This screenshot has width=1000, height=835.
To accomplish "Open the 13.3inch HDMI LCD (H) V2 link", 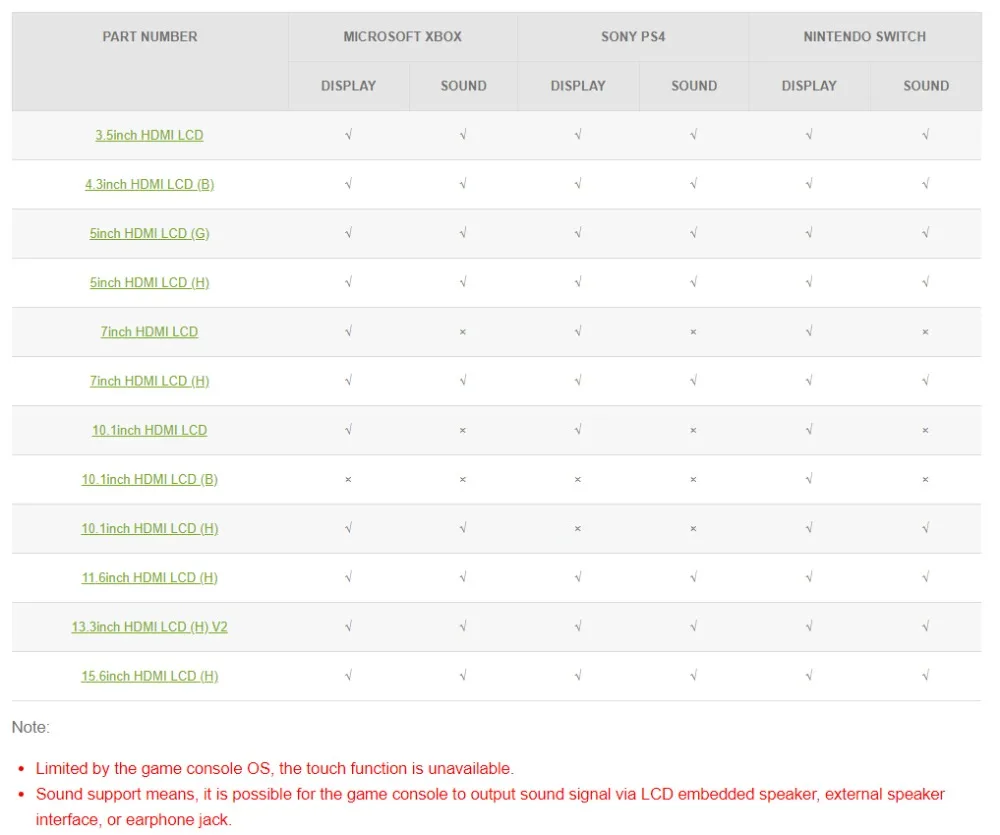I will 149,626.
